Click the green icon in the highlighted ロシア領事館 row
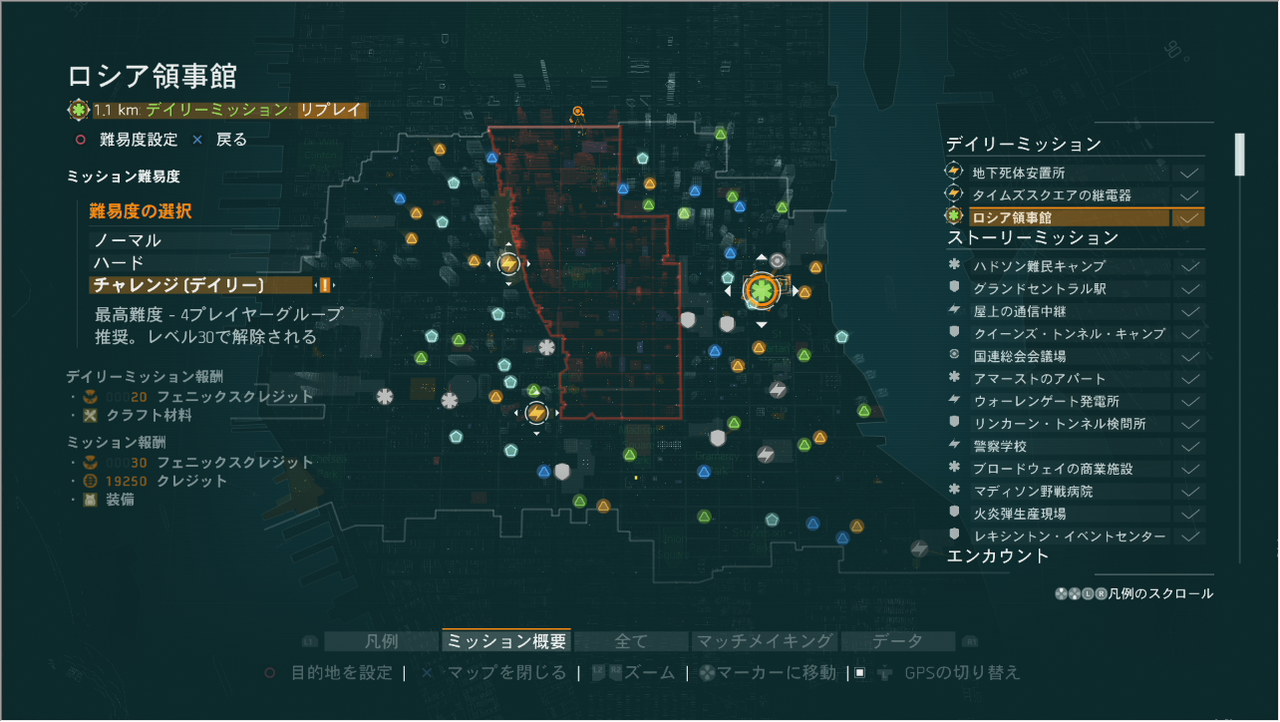 (x=954, y=217)
